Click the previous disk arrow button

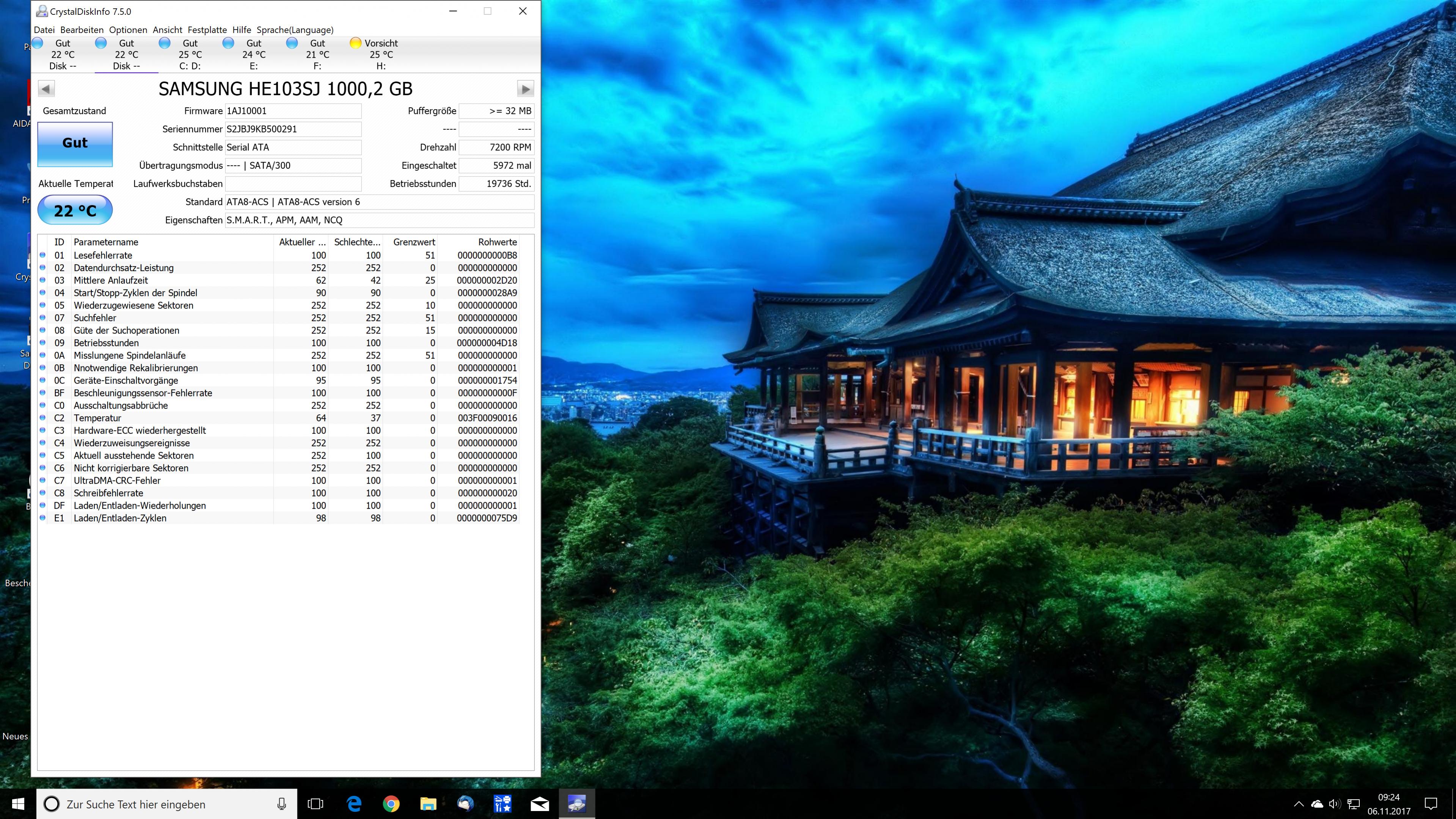click(x=46, y=89)
